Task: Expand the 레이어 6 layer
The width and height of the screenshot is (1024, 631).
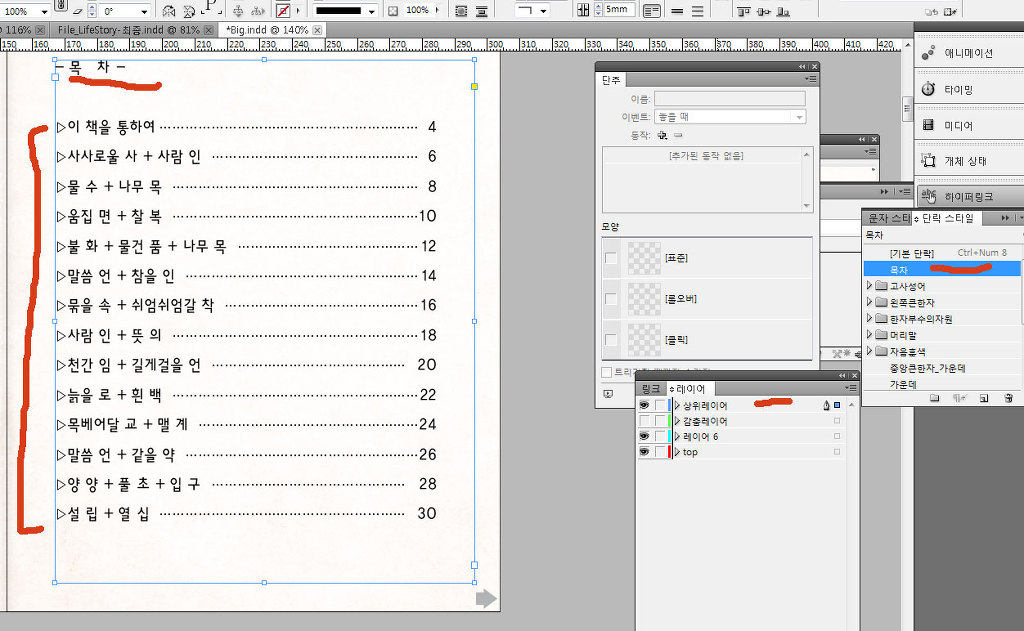Action: (677, 437)
